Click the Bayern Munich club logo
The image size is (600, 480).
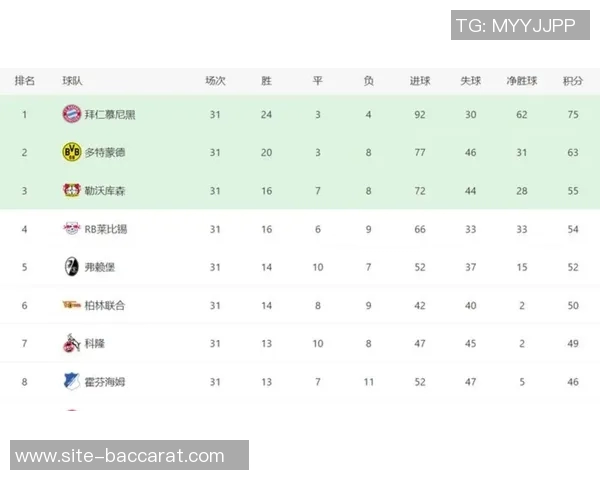coord(71,114)
